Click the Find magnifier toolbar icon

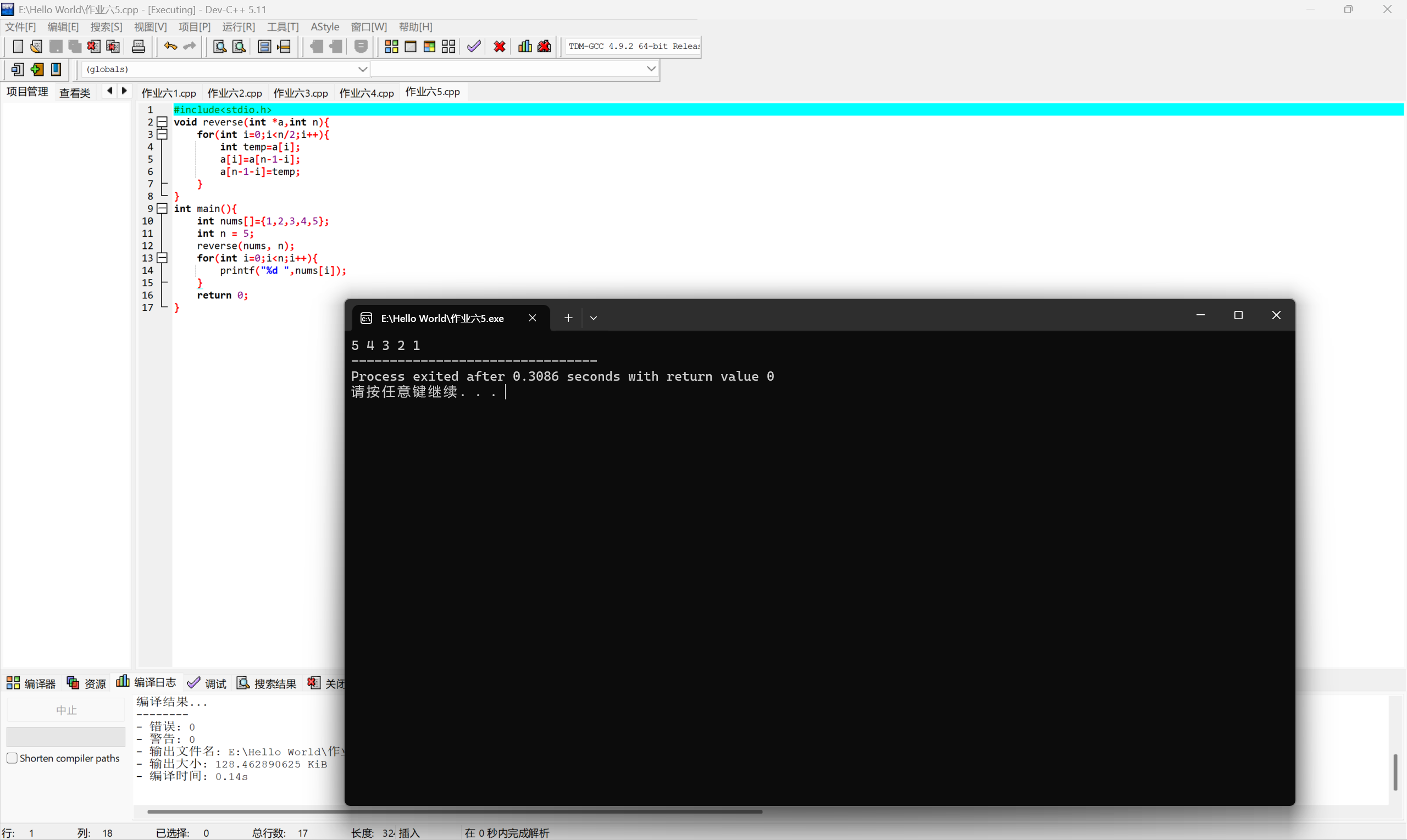coord(220,46)
